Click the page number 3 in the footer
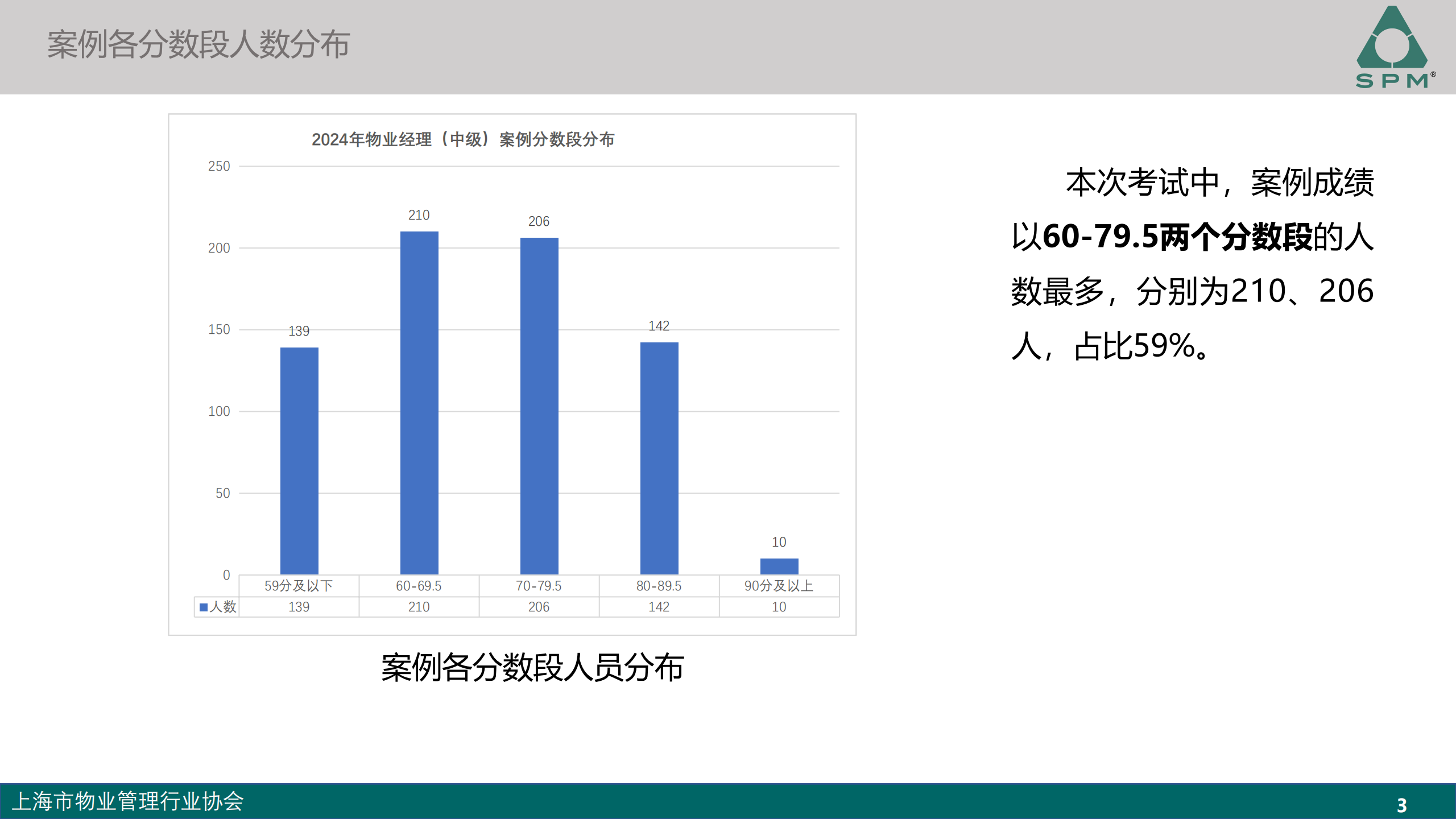This screenshot has height=819, width=1456. [x=1402, y=805]
